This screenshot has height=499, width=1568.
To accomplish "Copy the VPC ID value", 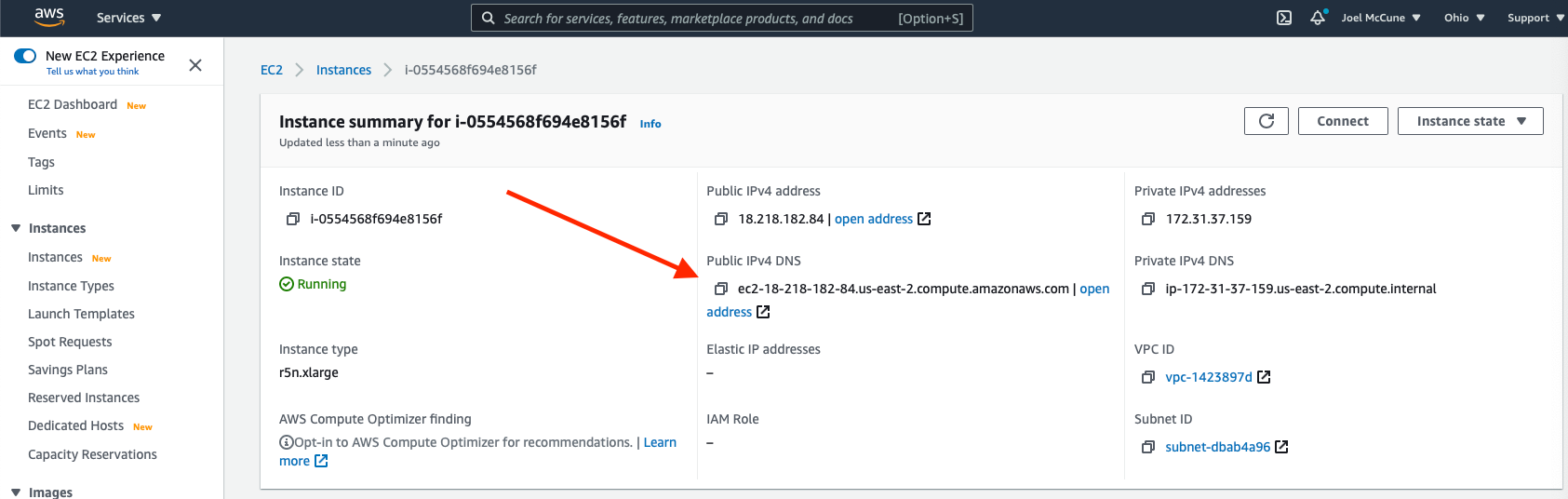I will click(x=1148, y=377).
